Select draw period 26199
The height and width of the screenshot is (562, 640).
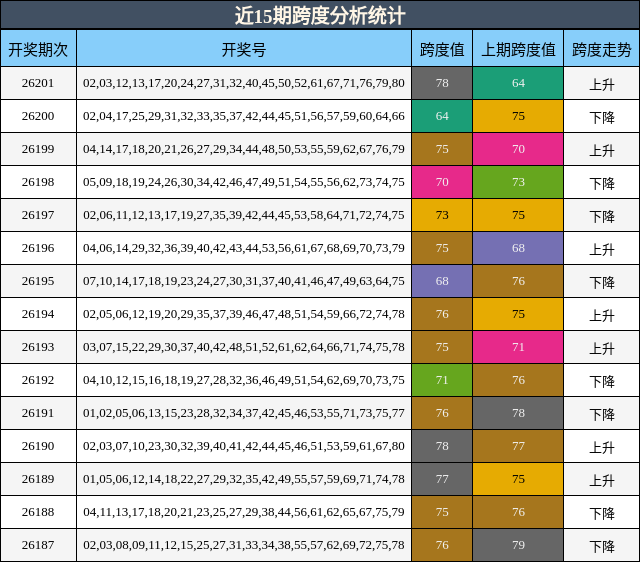[38, 149]
